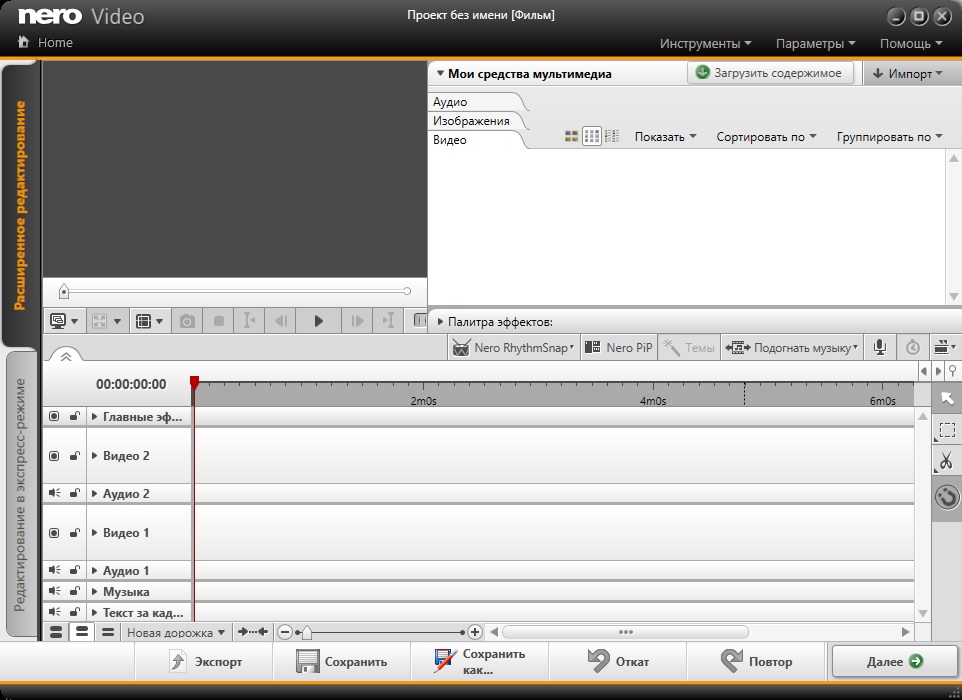Click the preview monitor output icon

click(x=58, y=321)
